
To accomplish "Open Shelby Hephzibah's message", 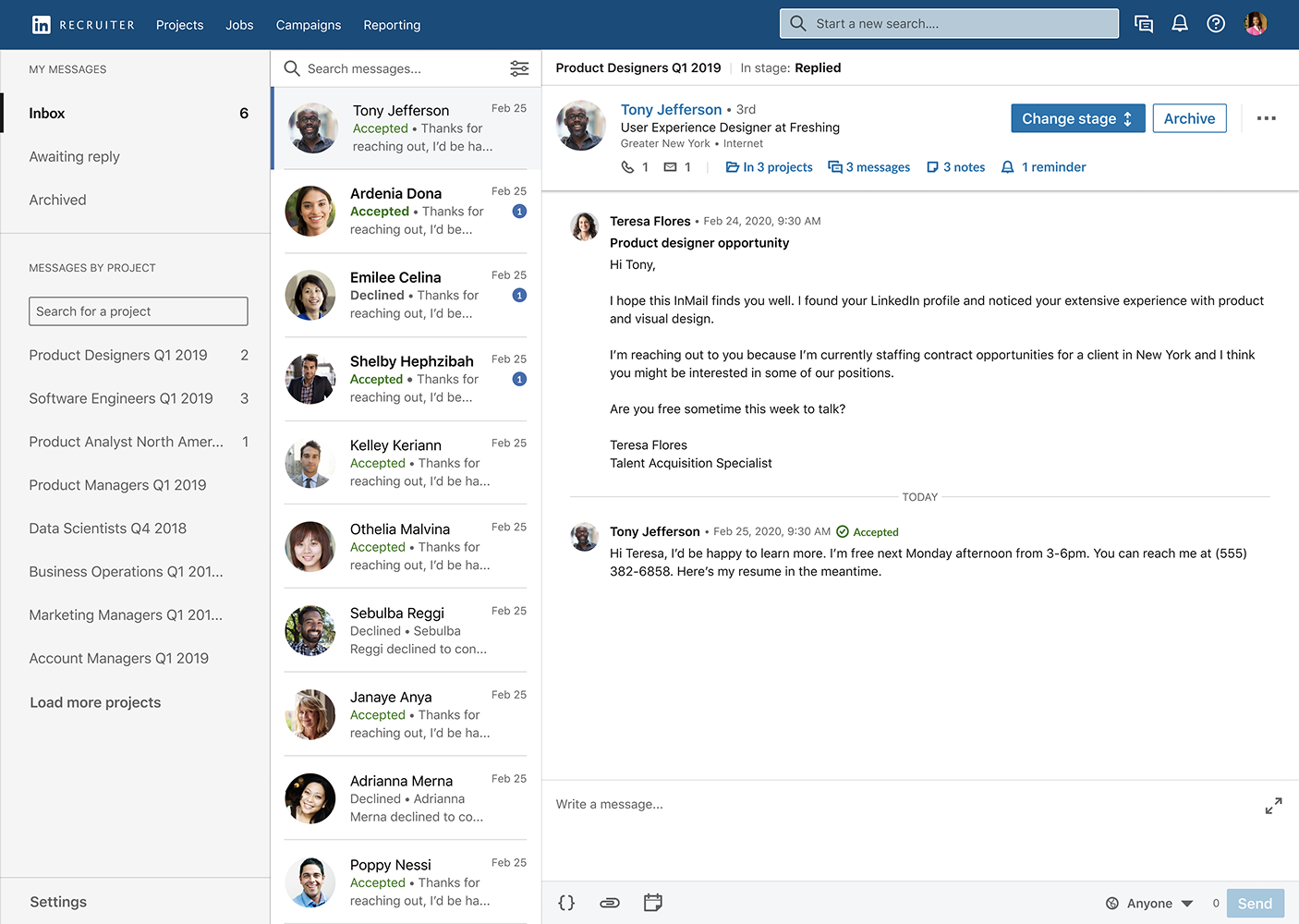I will 407,380.
